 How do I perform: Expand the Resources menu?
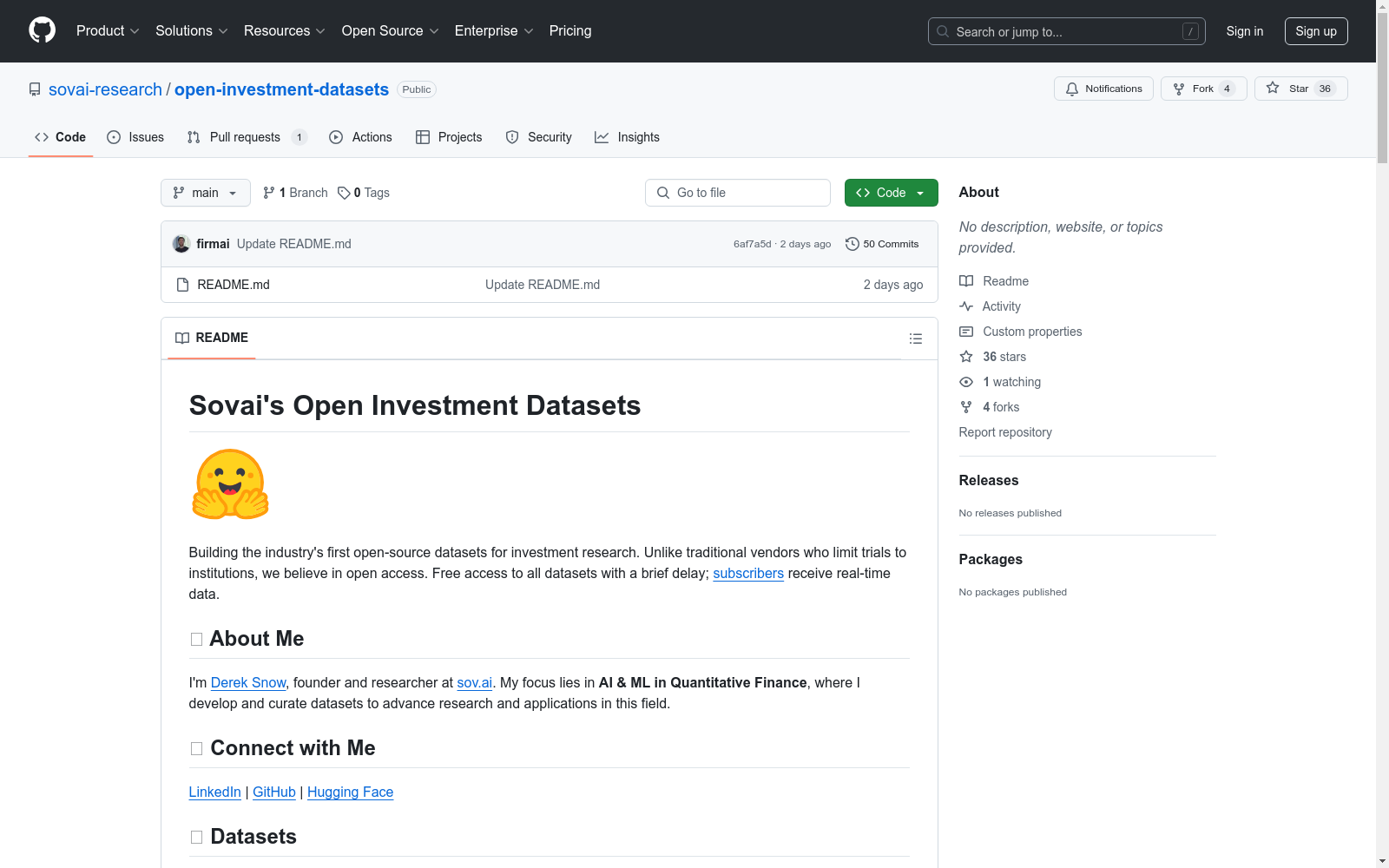click(285, 30)
